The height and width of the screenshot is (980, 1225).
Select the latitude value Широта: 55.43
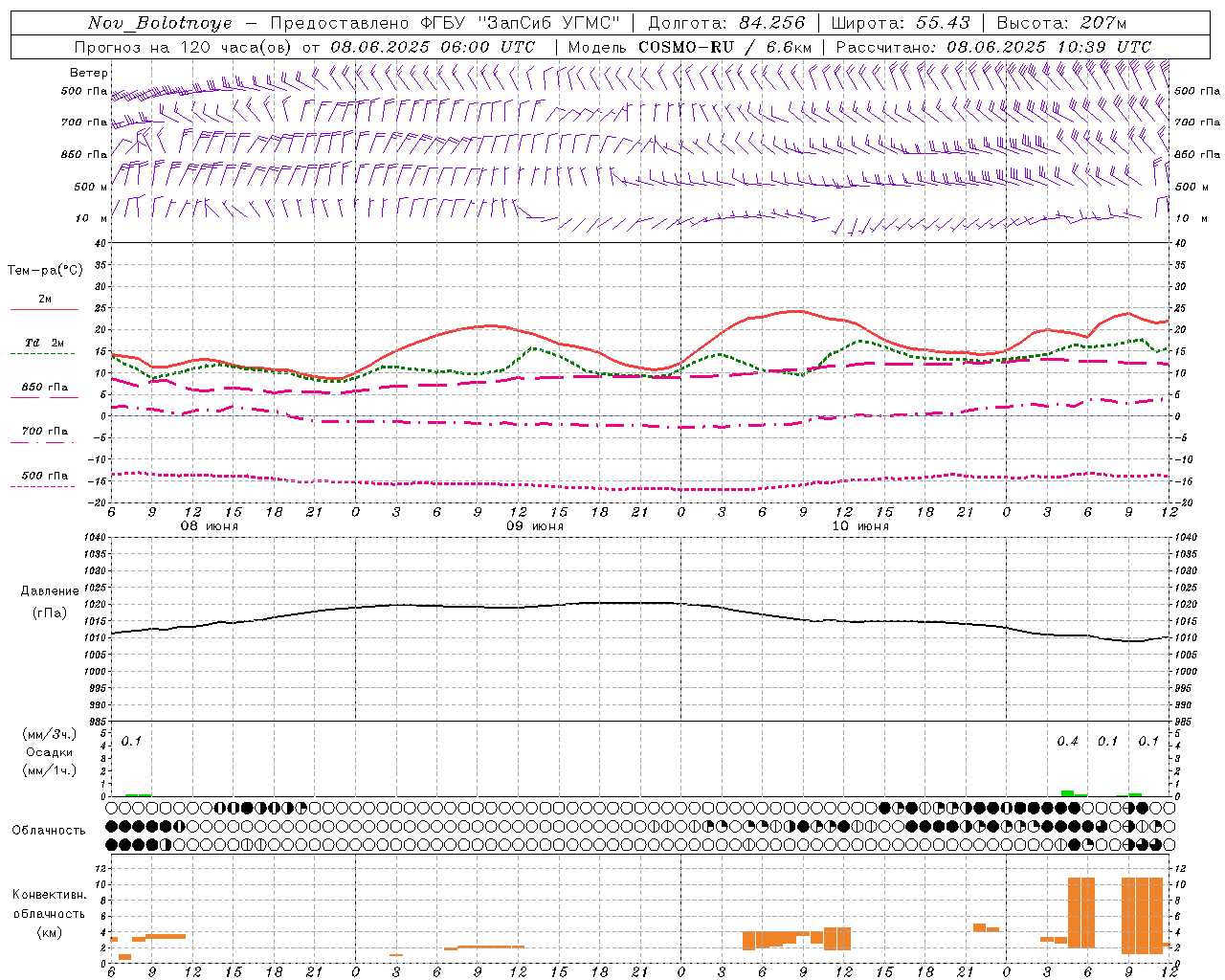tap(901, 23)
